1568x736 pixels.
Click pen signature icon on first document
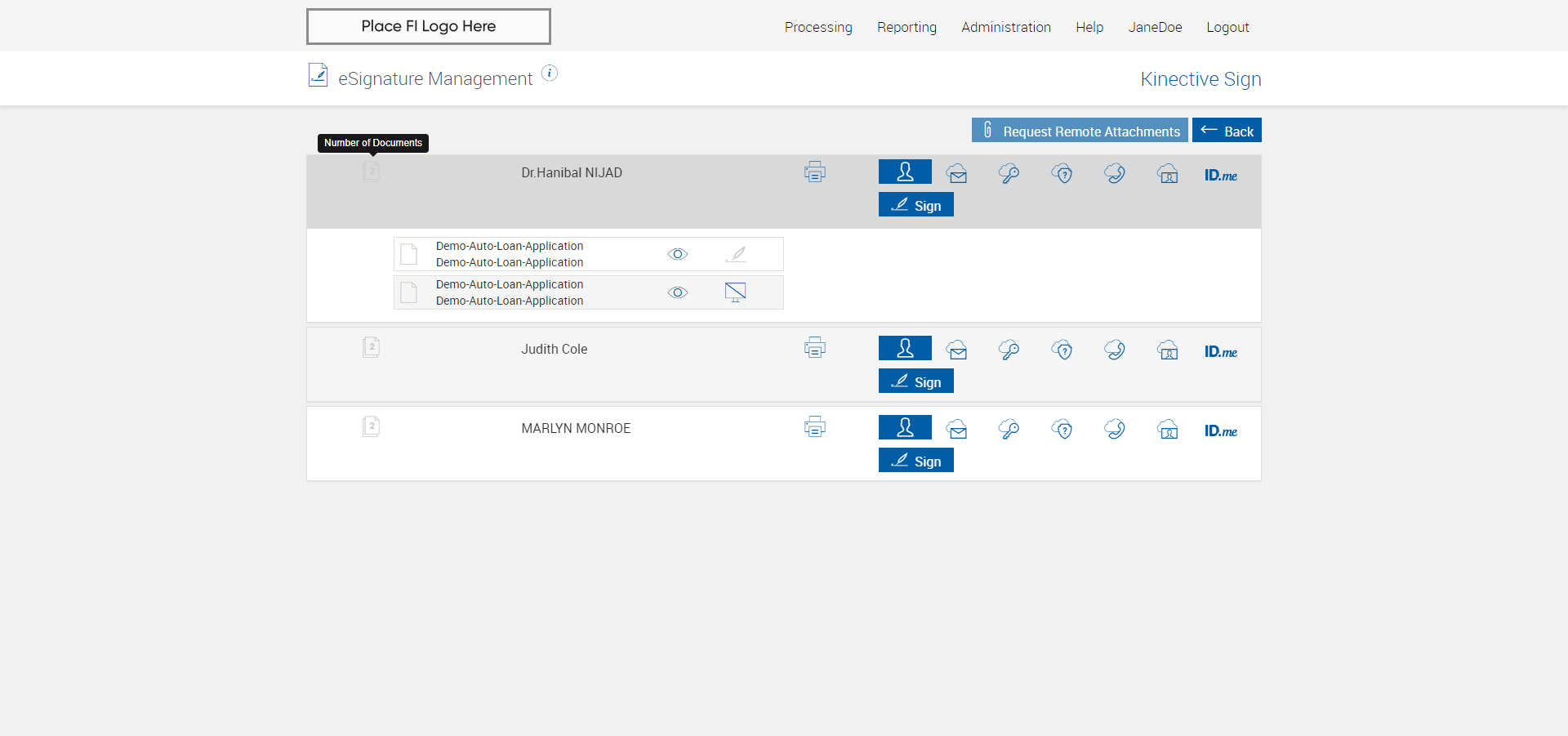coord(736,254)
